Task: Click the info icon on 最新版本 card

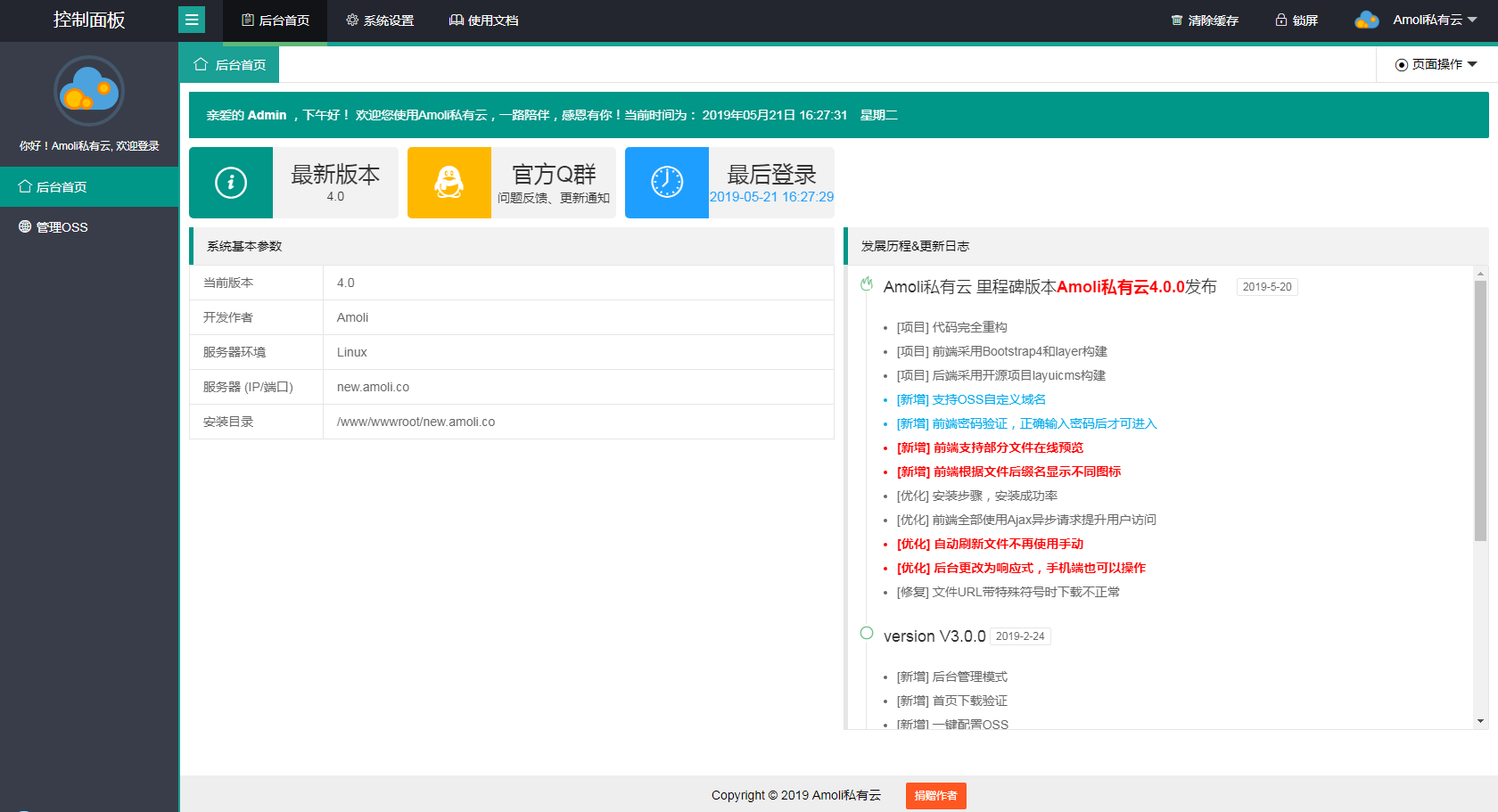Action: tap(230, 183)
